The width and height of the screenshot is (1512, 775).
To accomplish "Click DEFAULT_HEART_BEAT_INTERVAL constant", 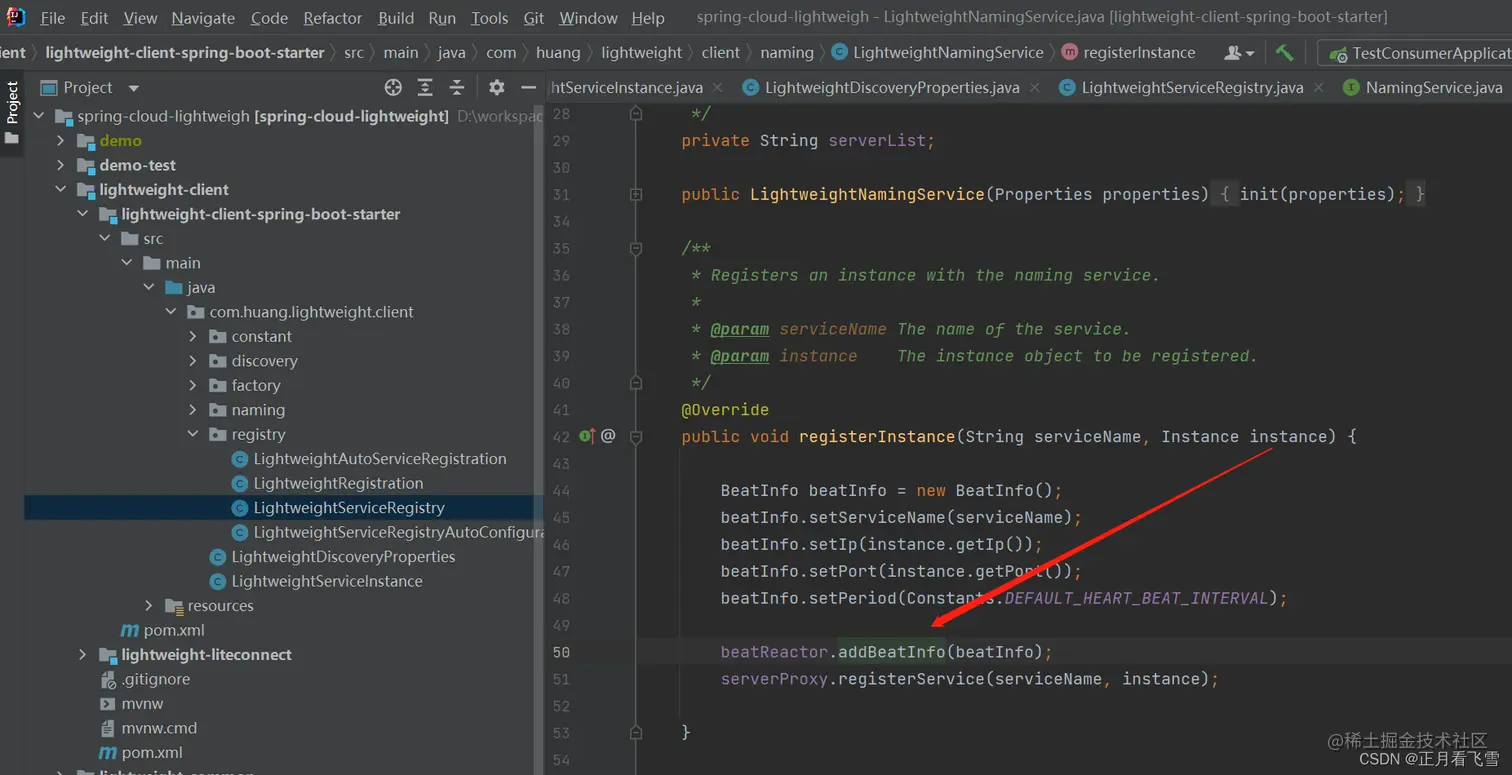I will click(x=1136, y=598).
